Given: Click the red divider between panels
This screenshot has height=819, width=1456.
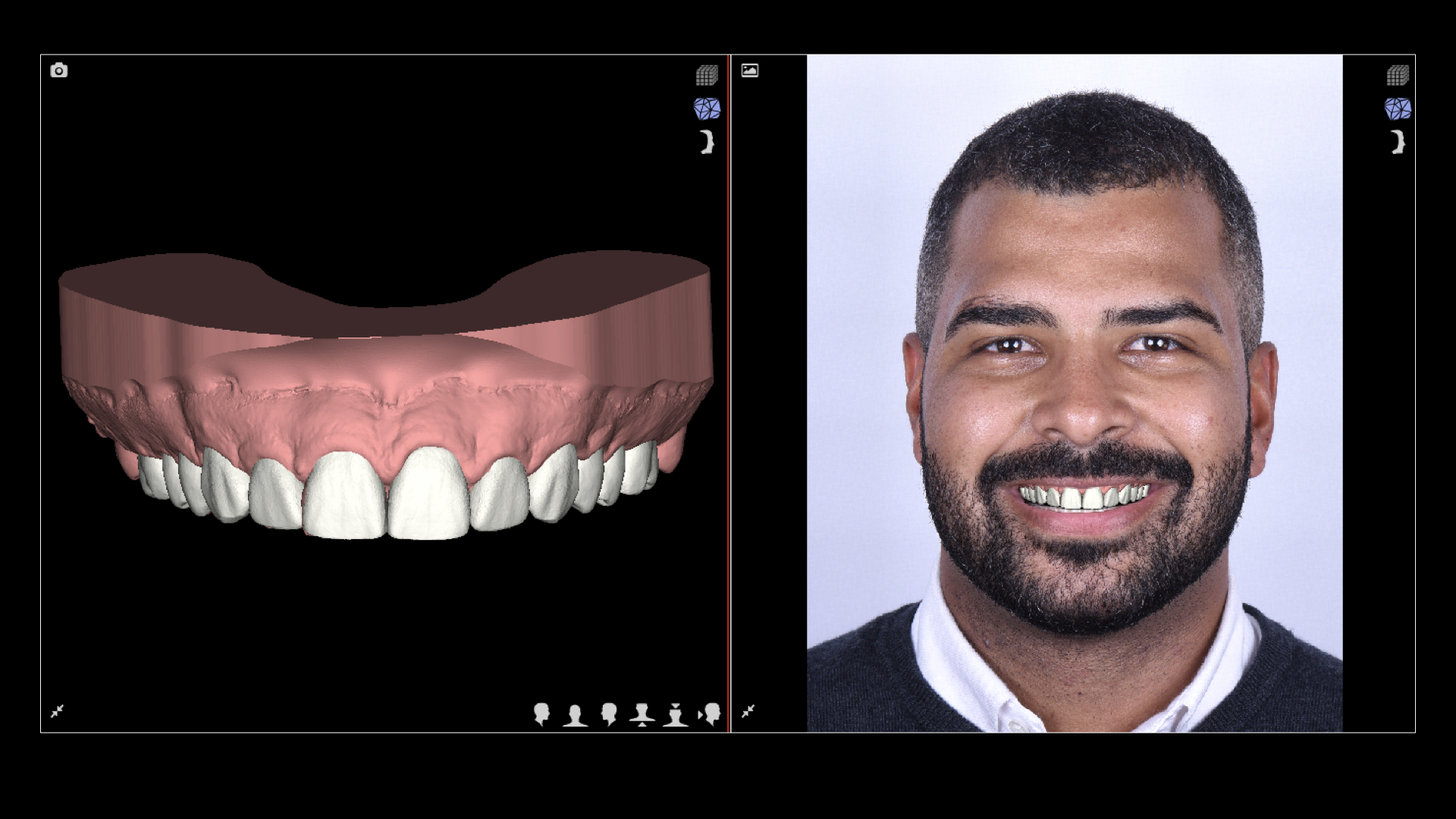Looking at the screenshot, I should pos(730,393).
